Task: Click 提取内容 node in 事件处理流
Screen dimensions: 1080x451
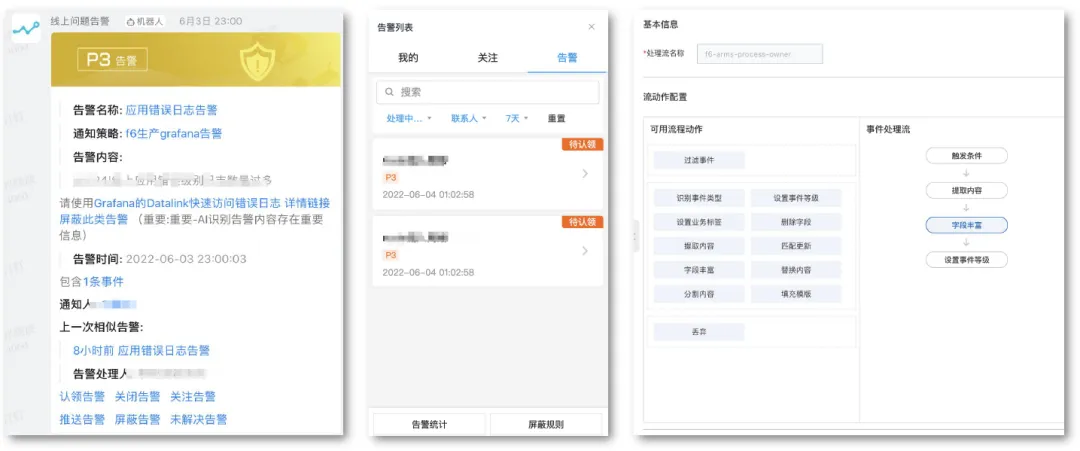Action: coord(967,190)
